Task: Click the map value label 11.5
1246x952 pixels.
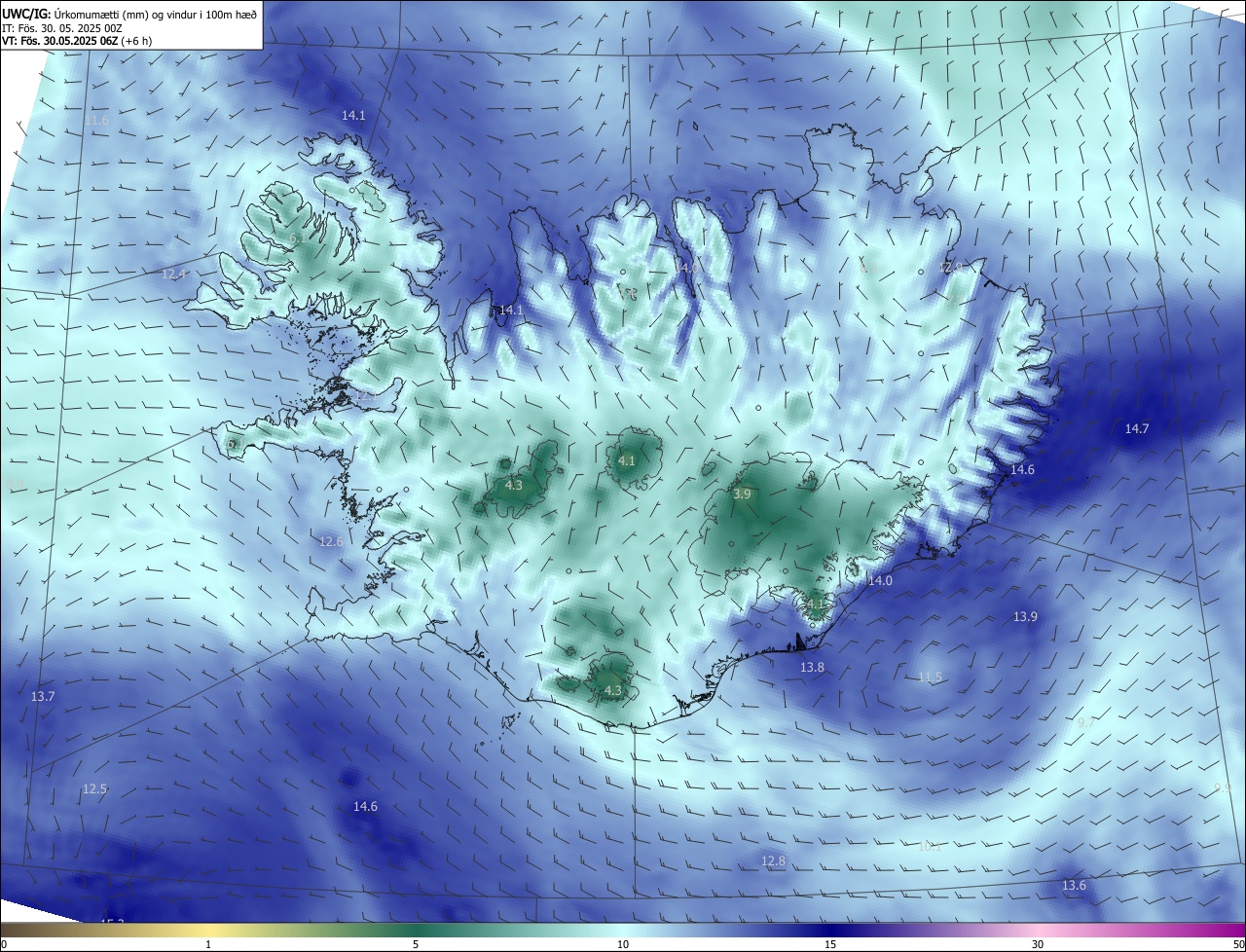Action: [930, 677]
